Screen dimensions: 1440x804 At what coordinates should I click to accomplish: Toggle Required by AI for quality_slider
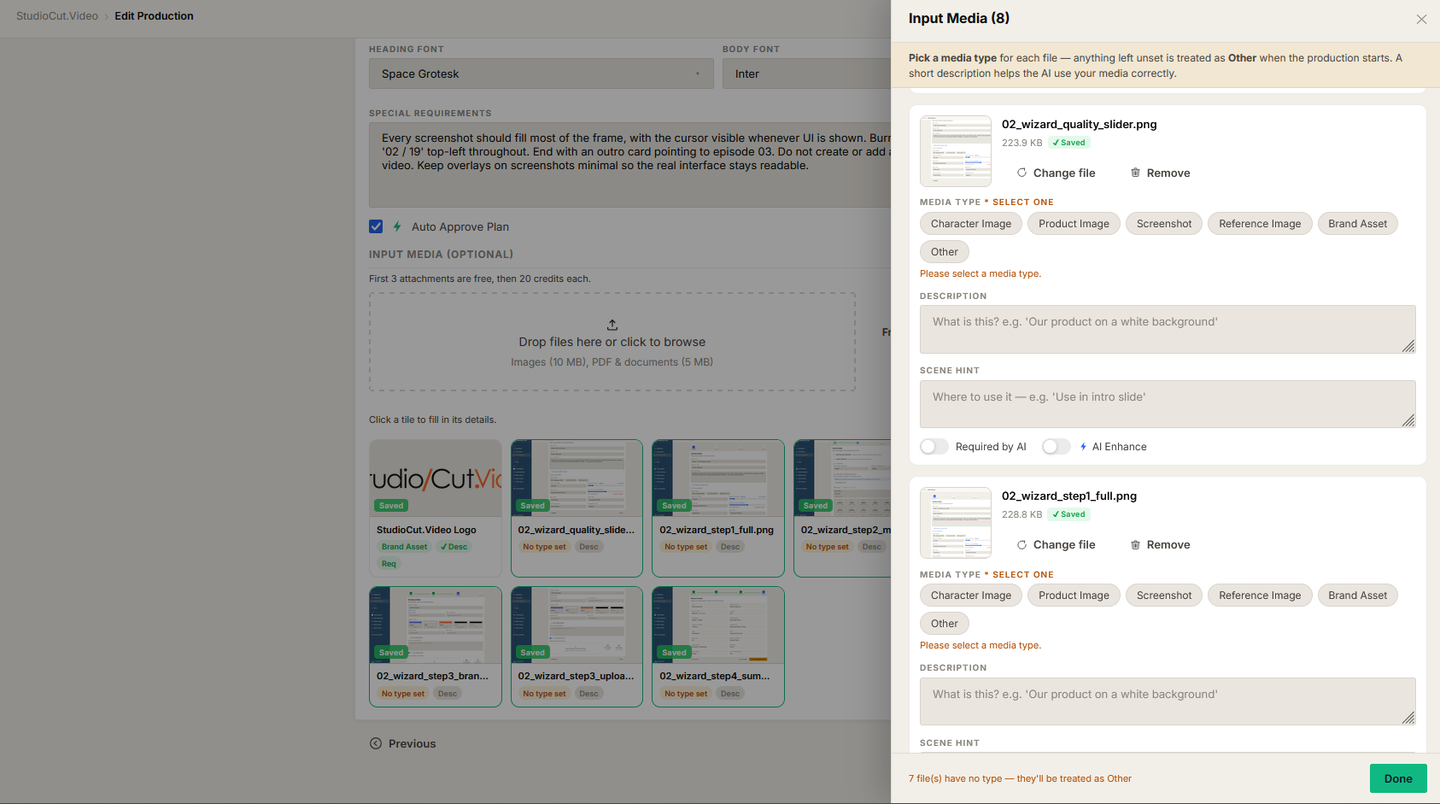[934, 447]
